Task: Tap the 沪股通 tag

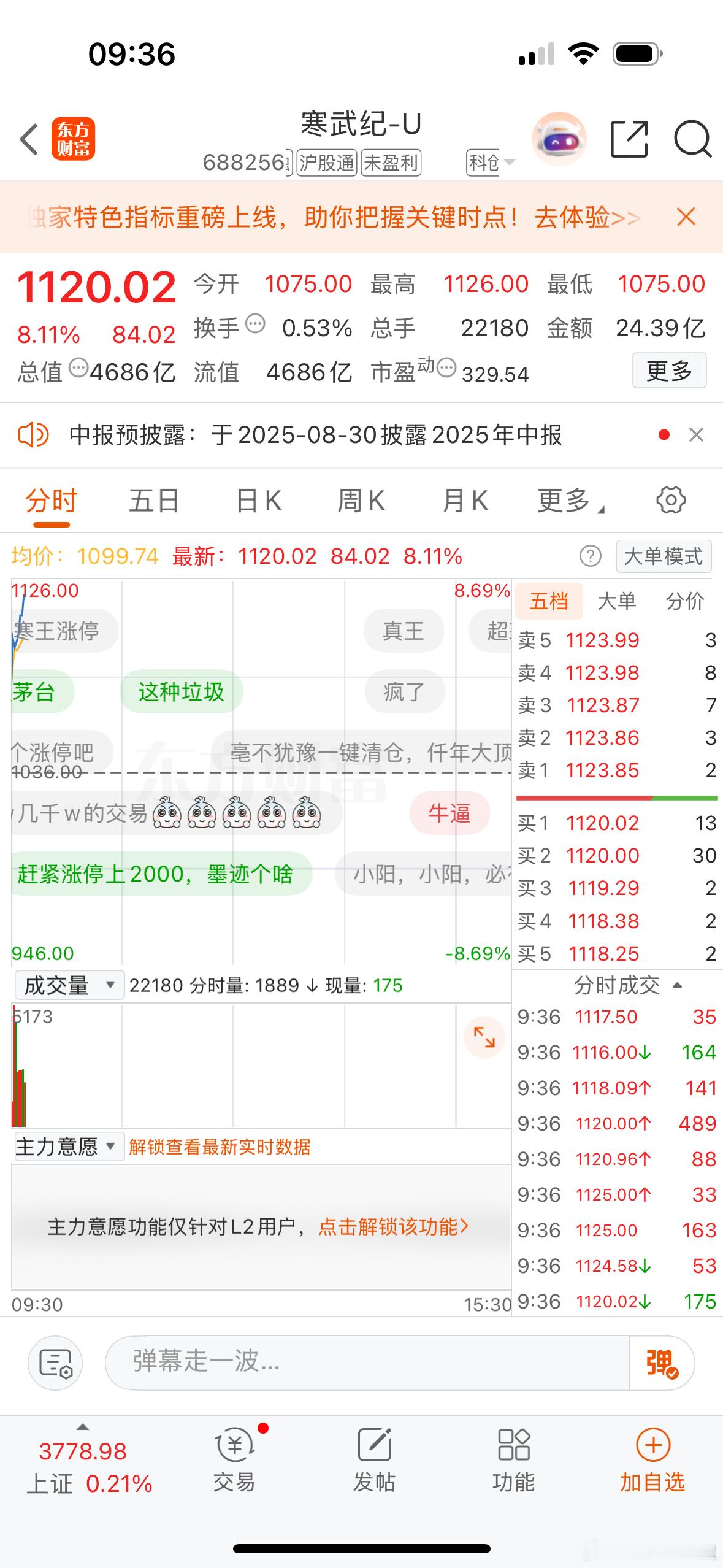Action: [327, 163]
